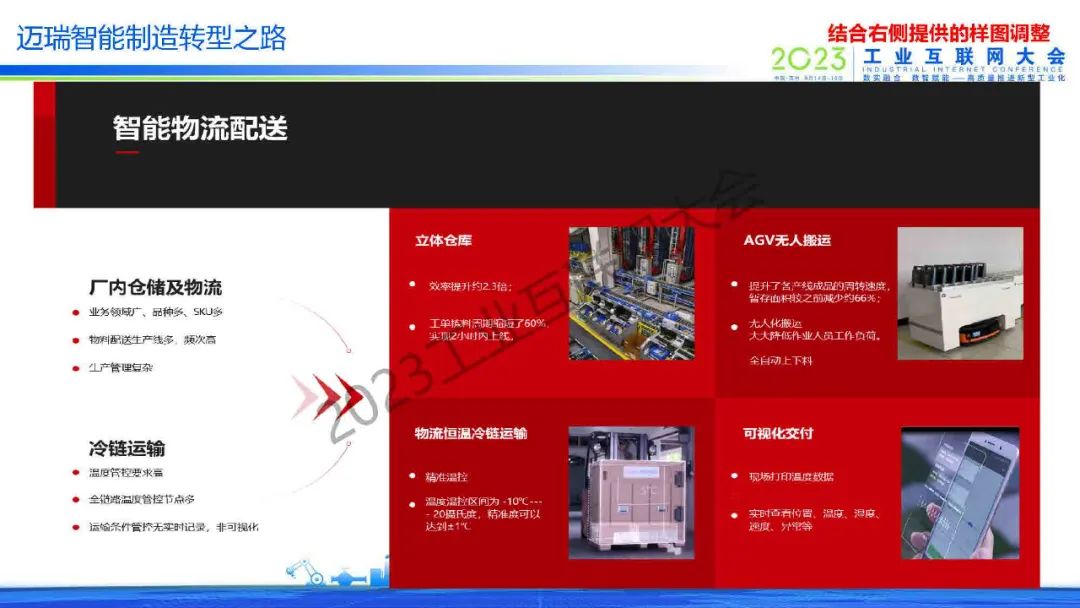Screen dimensions: 1080x608
Task: Select the 物流恒温冷链运输 card title
Action: [x=471, y=433]
